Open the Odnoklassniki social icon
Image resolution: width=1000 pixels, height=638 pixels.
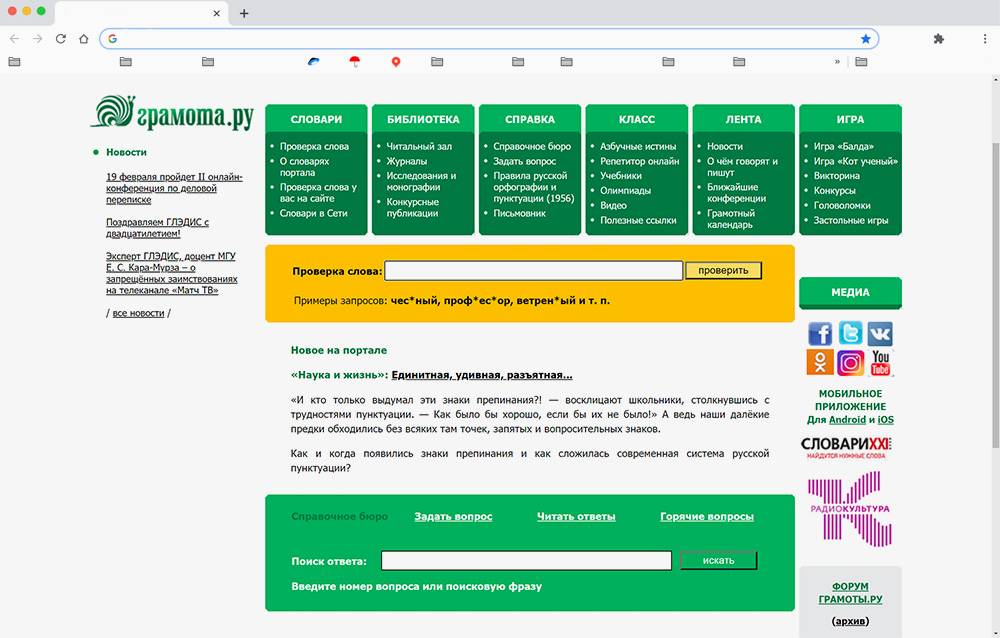tap(820, 362)
